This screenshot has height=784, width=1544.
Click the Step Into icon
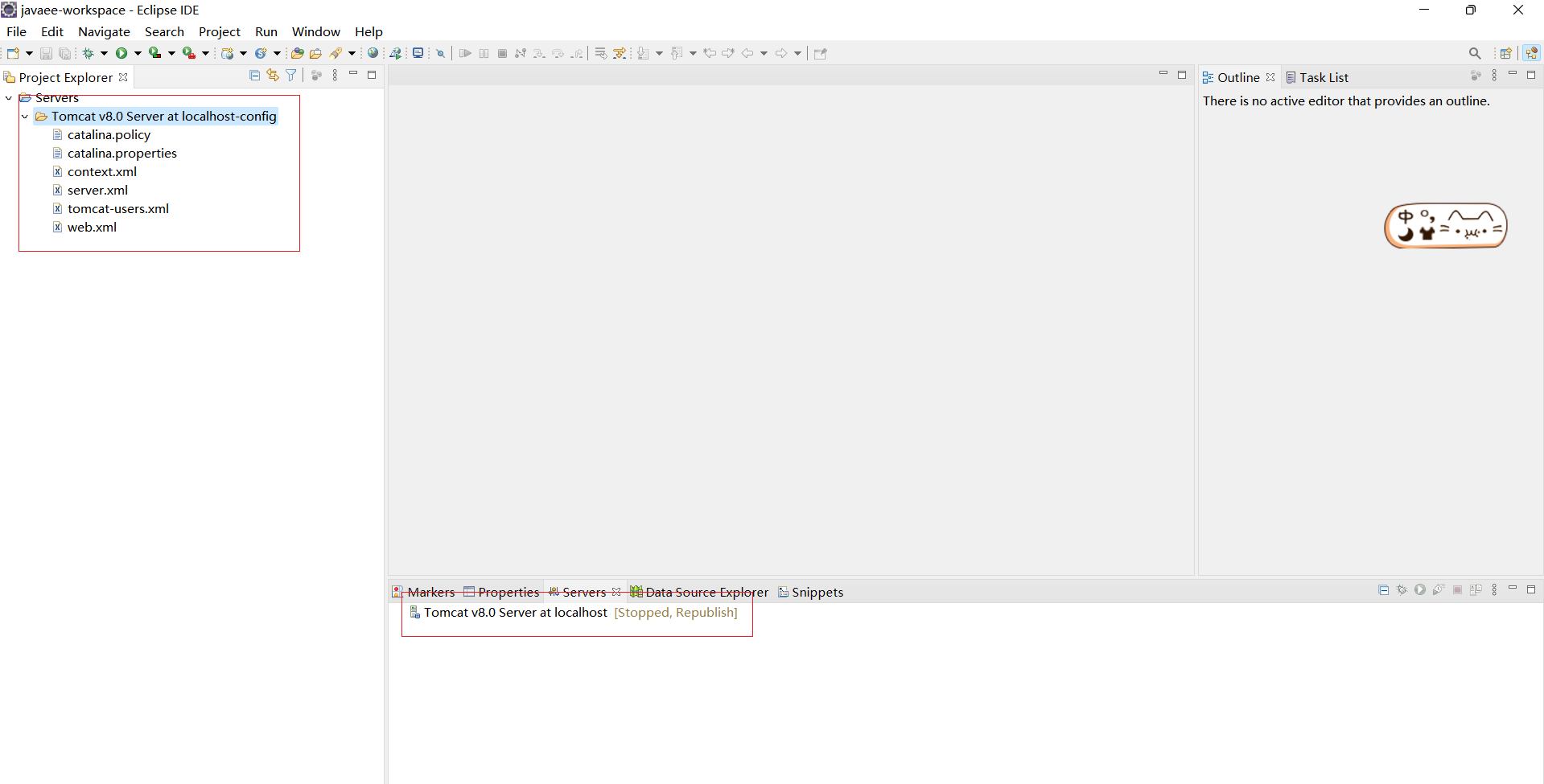(x=539, y=53)
